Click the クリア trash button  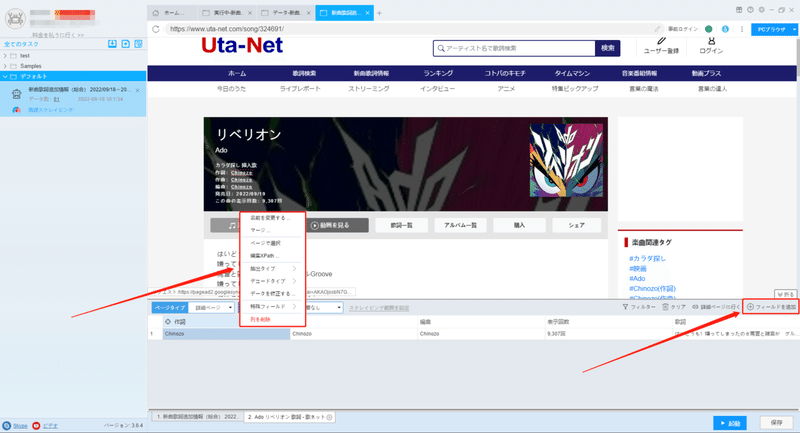[x=674, y=307]
